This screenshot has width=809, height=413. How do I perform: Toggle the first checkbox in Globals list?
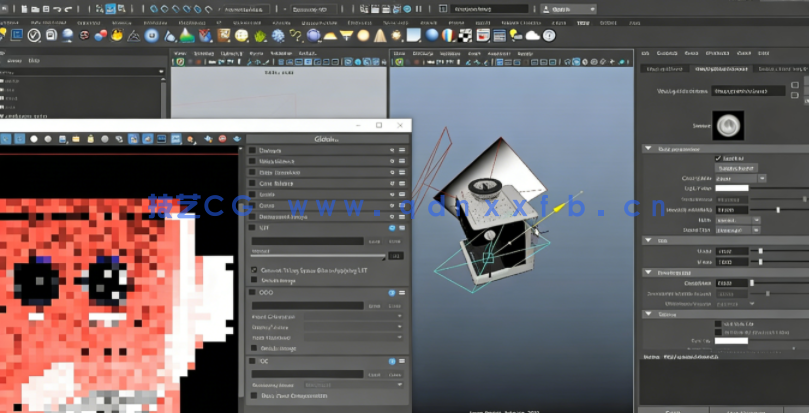click(x=252, y=151)
